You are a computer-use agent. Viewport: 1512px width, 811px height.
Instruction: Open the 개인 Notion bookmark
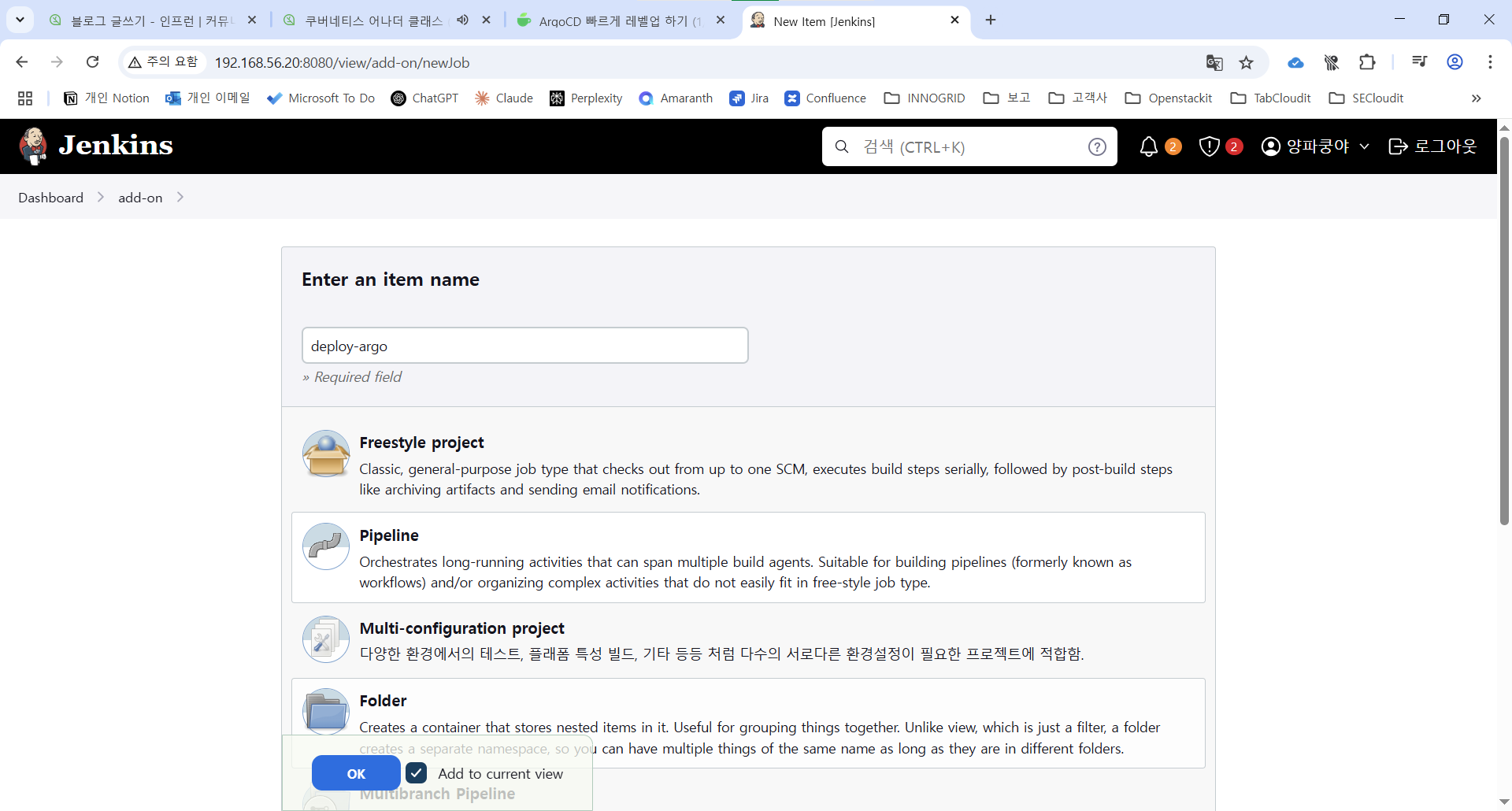(106, 98)
